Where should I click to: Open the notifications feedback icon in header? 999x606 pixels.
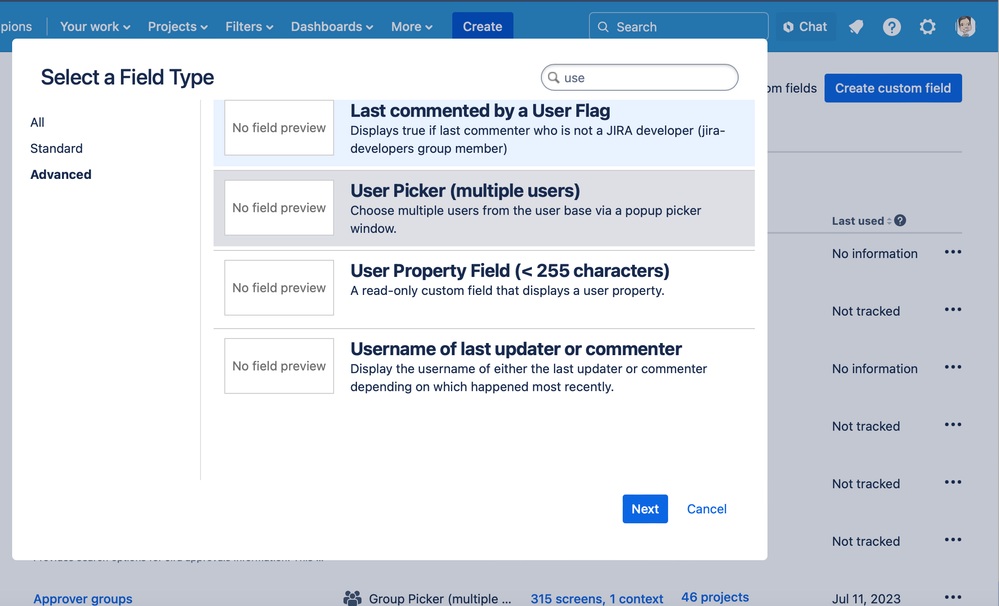[856, 27]
